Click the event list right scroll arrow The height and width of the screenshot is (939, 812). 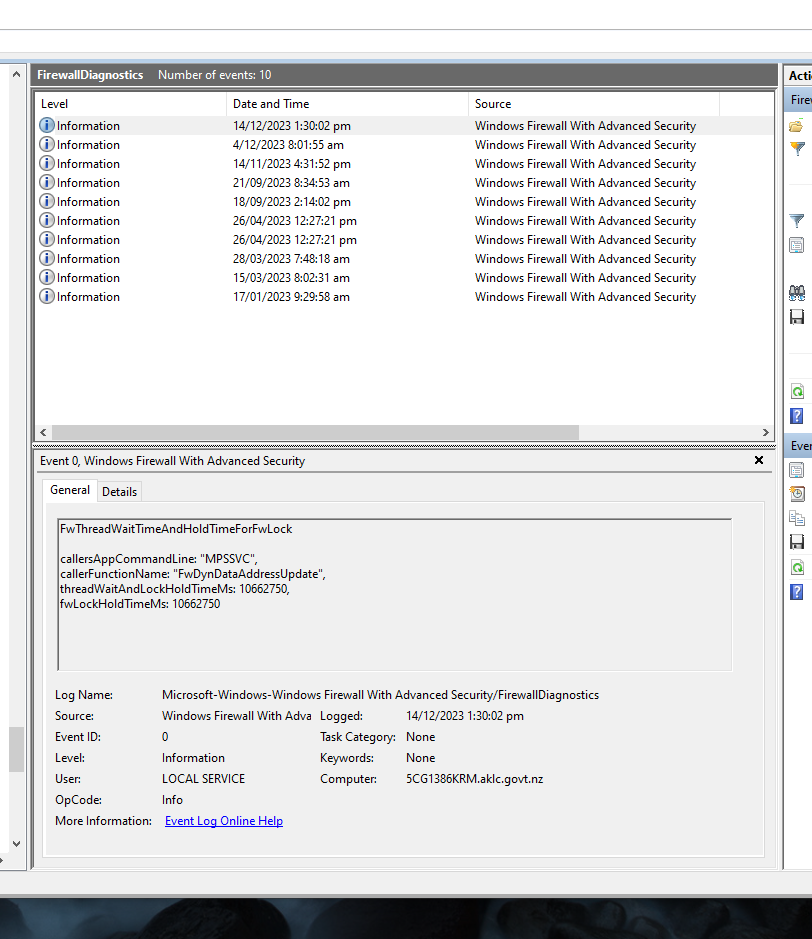coord(766,432)
